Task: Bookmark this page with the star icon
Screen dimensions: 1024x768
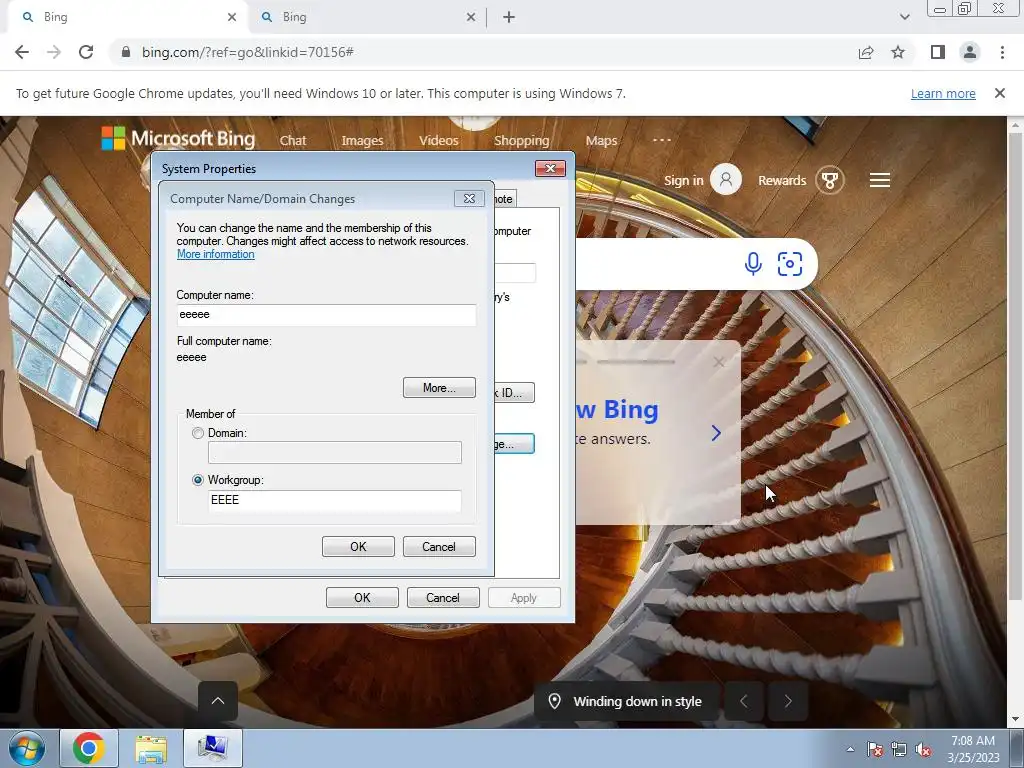Action: coord(898,52)
